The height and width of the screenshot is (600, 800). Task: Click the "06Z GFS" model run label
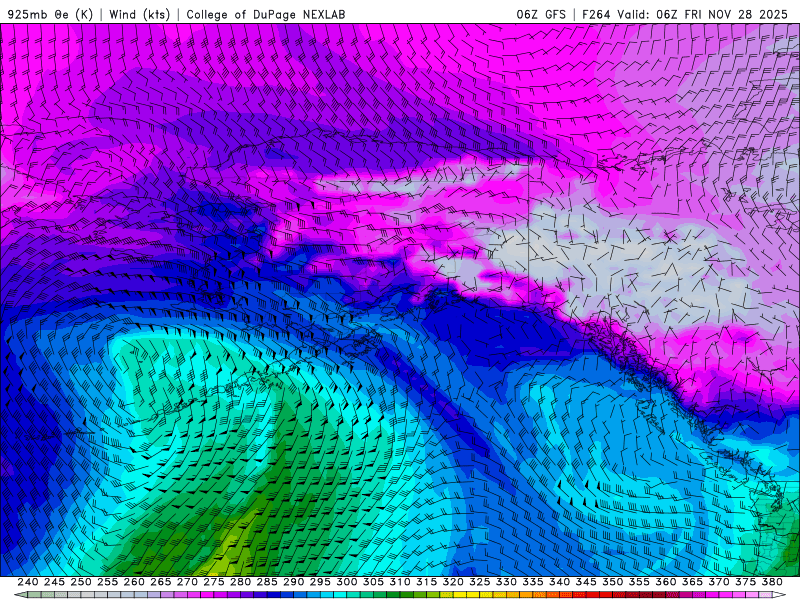pos(541,14)
